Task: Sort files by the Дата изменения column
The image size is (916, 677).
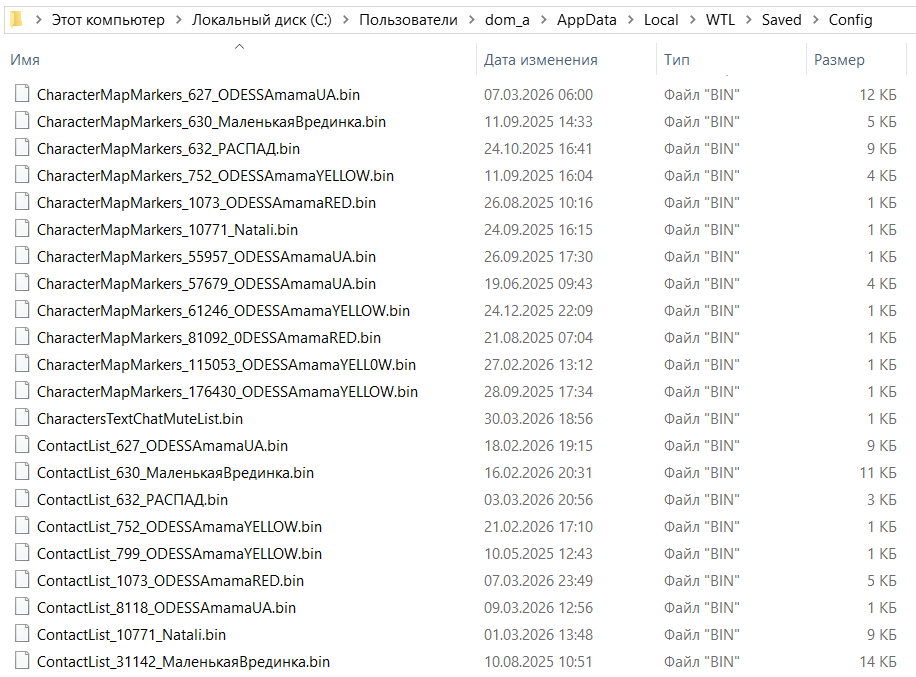Action: (x=540, y=60)
